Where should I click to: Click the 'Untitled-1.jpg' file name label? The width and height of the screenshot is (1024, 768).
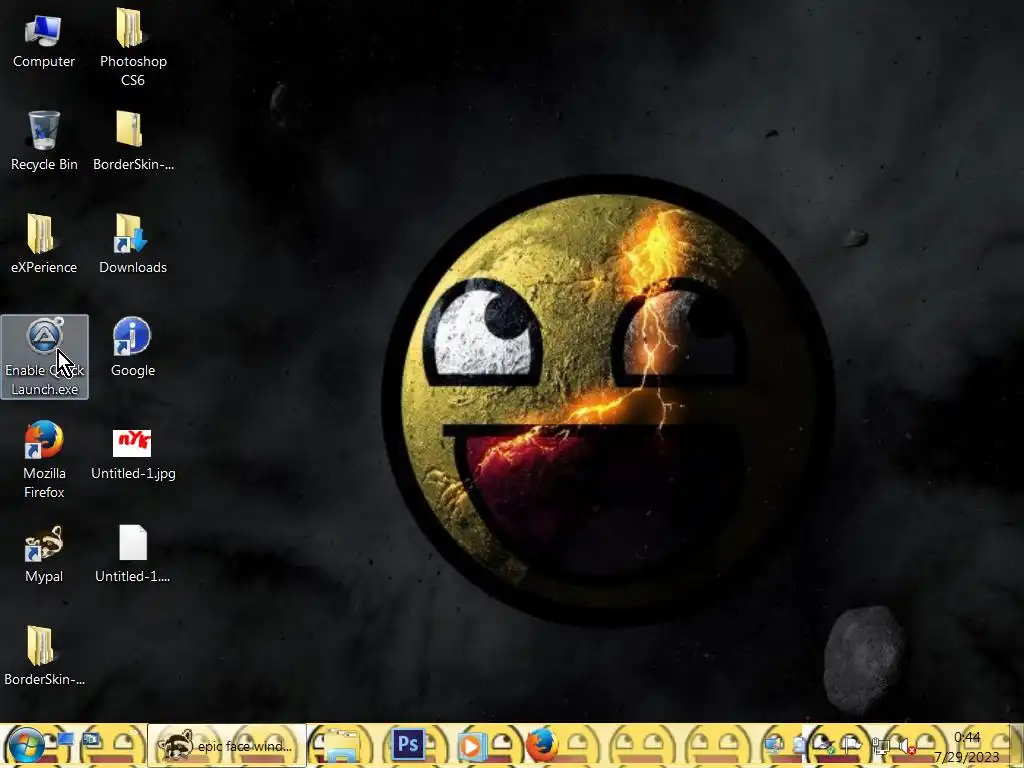[x=133, y=473]
